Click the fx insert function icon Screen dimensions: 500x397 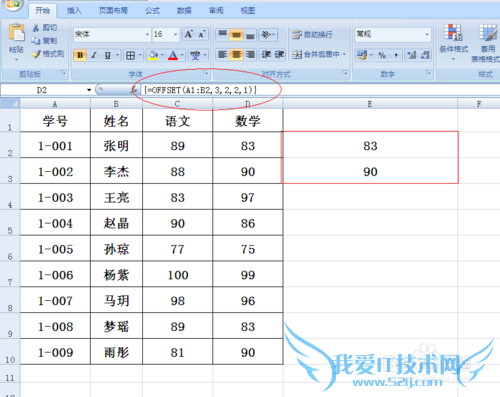pyautogui.click(x=135, y=90)
